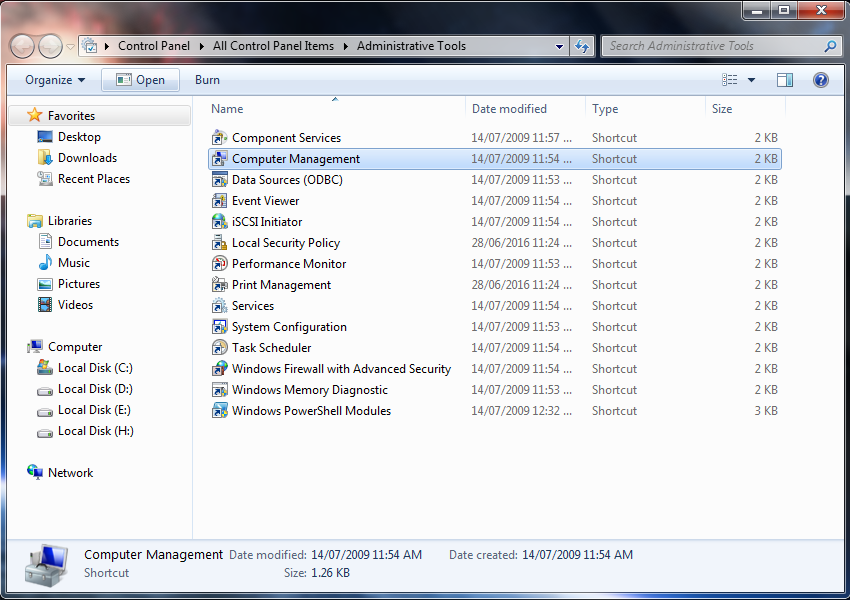This screenshot has height=600, width=850.
Task: Select the Event Viewer icon
Action: pyautogui.click(x=220, y=201)
